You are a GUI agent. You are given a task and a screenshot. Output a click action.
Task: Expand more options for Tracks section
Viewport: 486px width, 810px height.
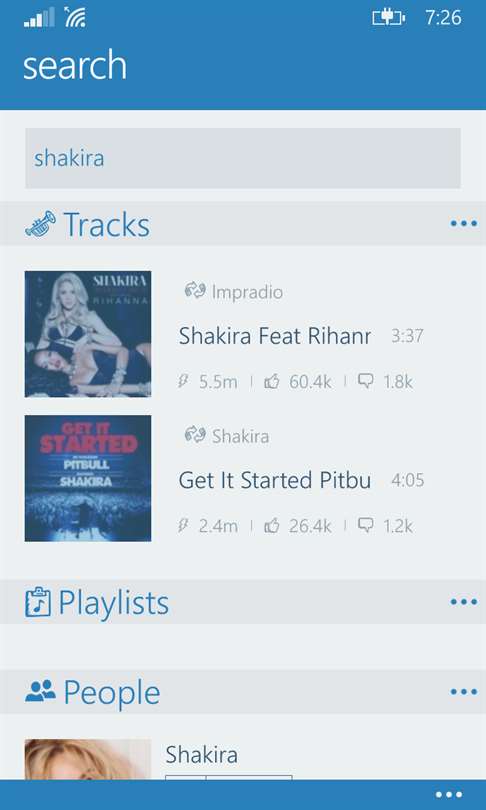coord(463,224)
